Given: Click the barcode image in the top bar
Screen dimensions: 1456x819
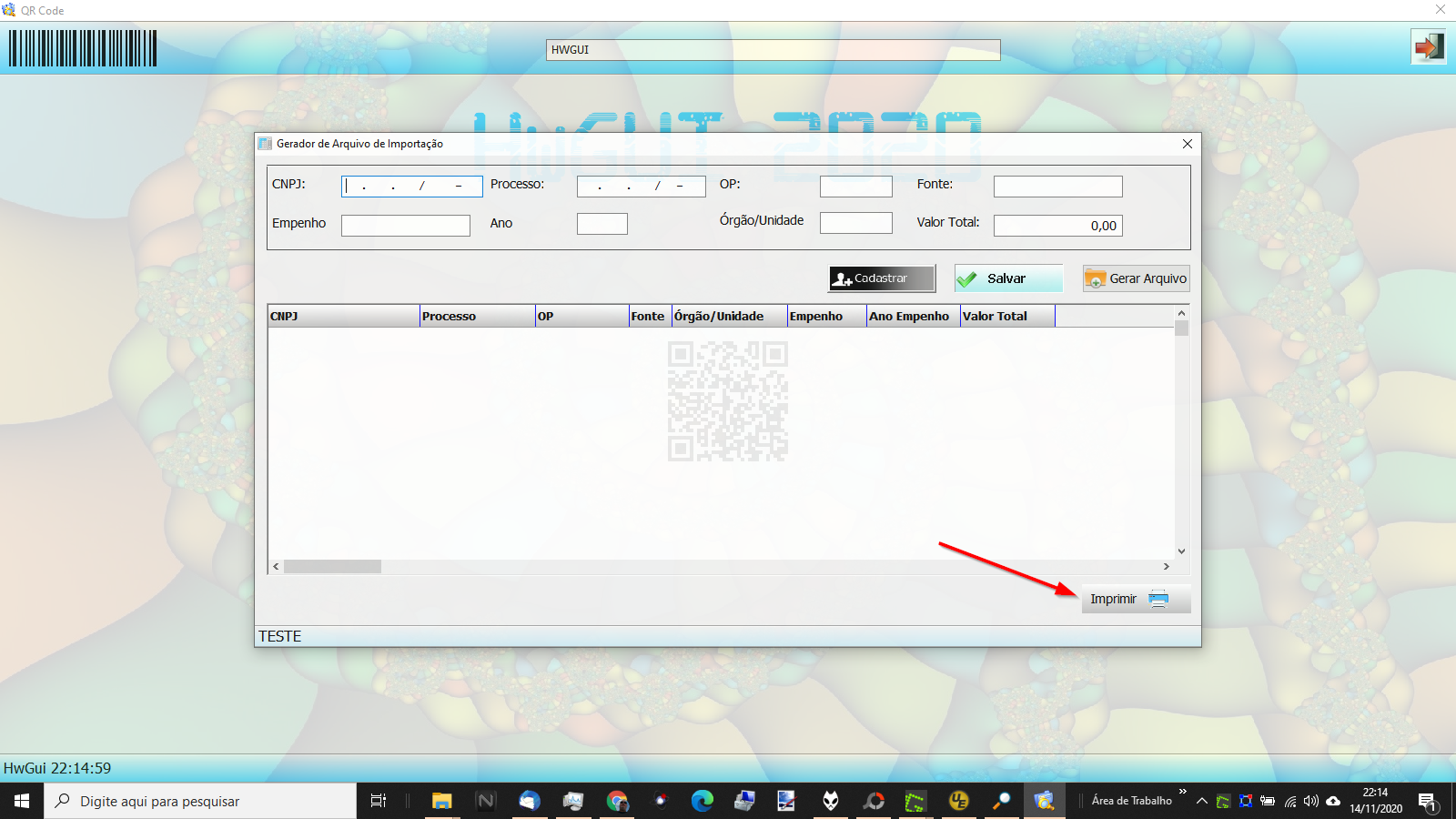Looking at the screenshot, I should (x=83, y=48).
